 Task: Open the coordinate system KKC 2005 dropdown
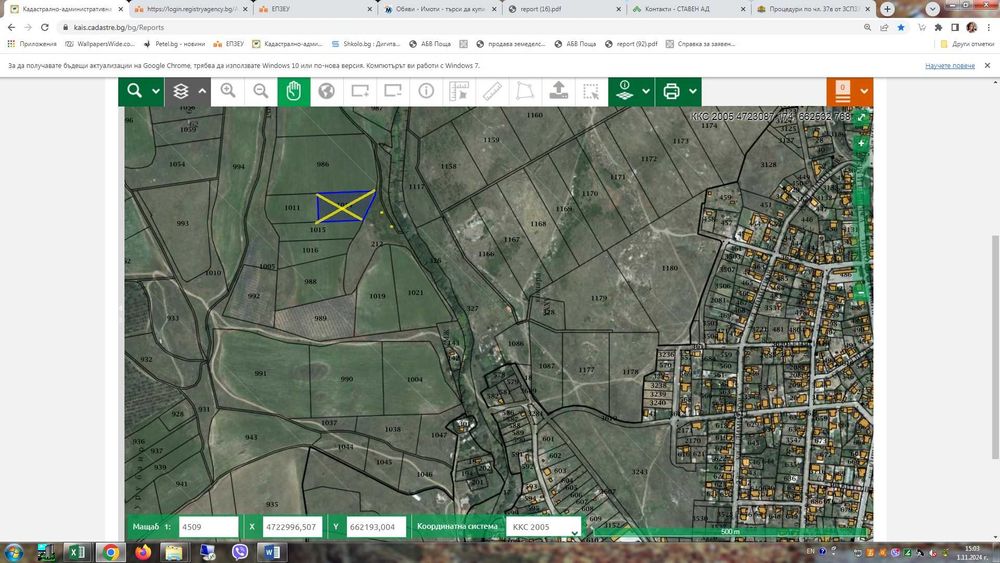click(x=542, y=527)
